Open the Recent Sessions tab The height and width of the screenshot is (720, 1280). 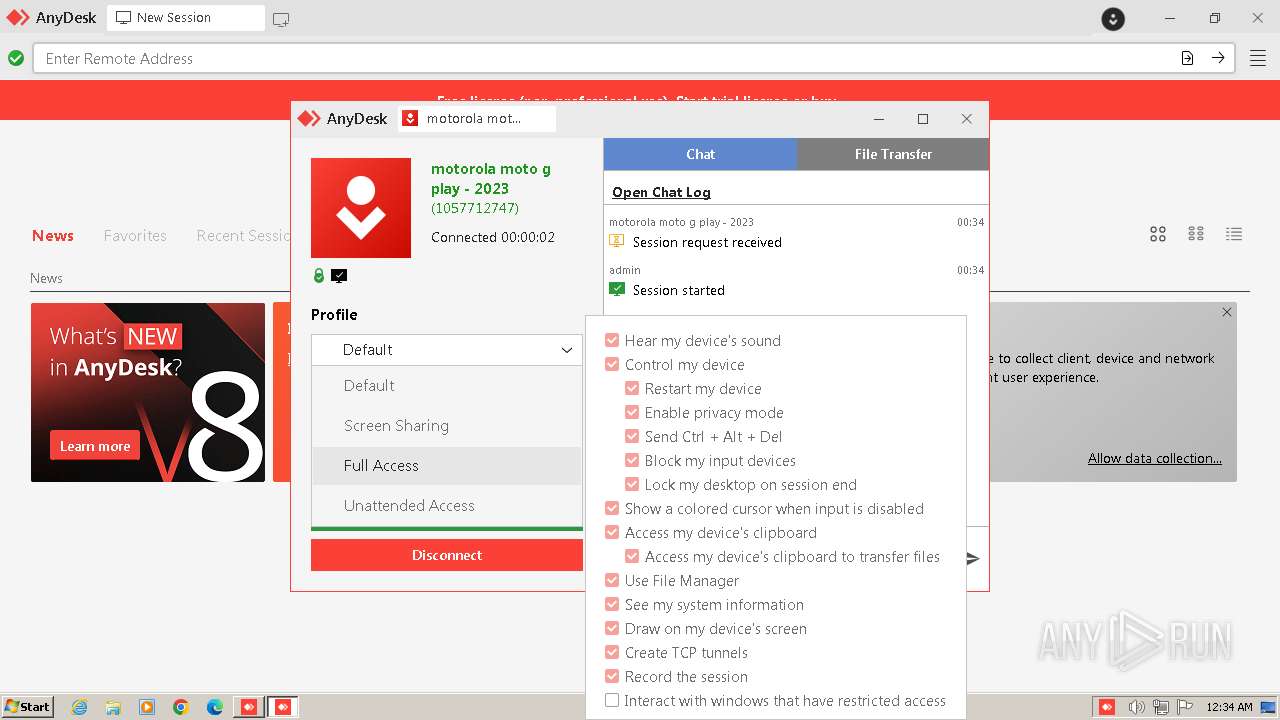coord(243,236)
